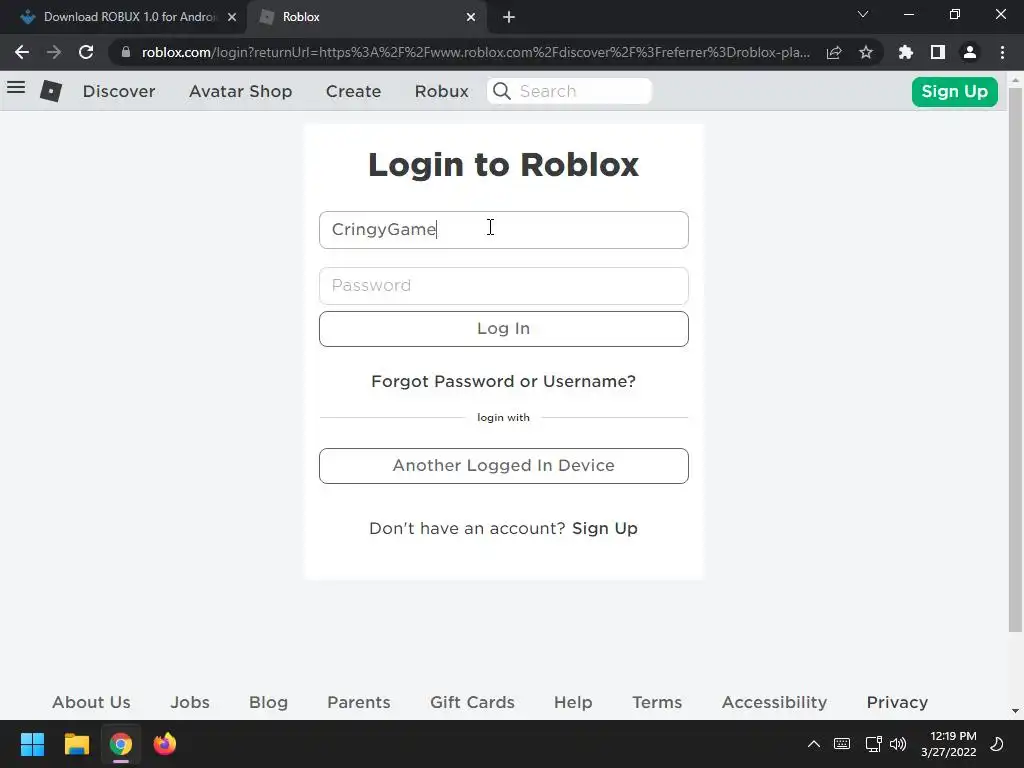Open the hamburger navigation menu

tap(16, 88)
